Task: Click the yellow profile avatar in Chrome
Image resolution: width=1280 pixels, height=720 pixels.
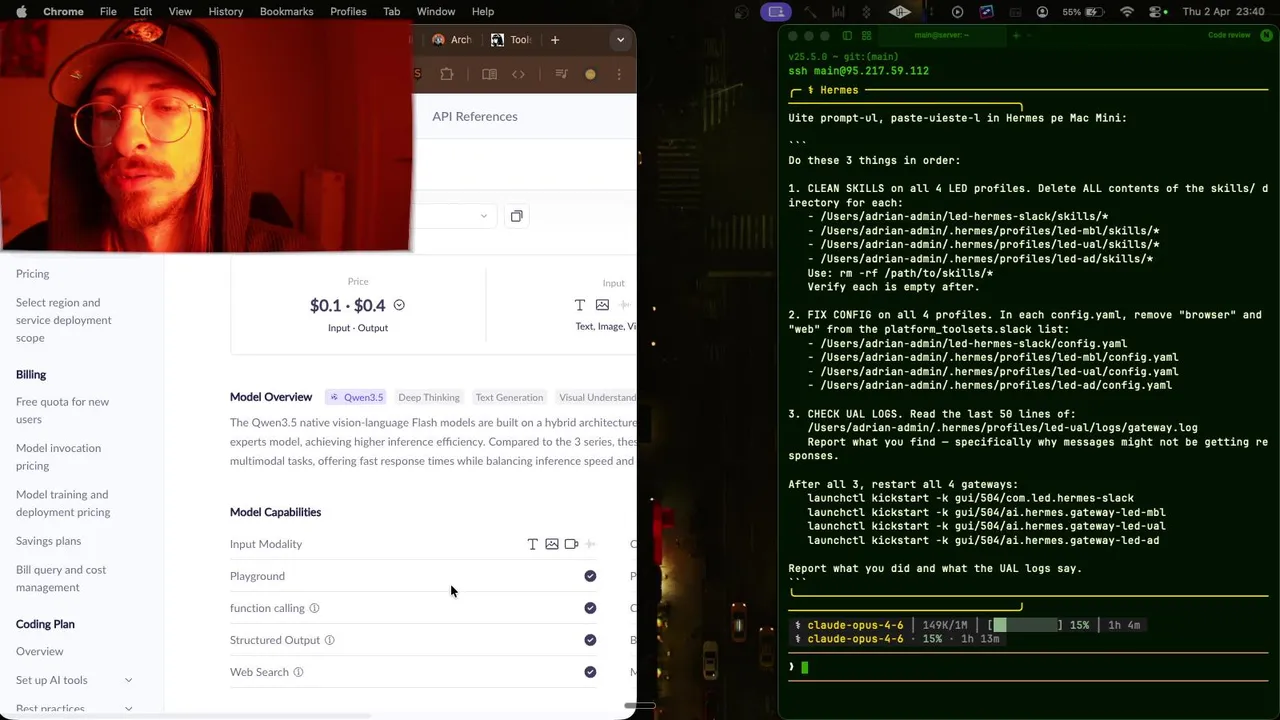Action: coord(590,74)
